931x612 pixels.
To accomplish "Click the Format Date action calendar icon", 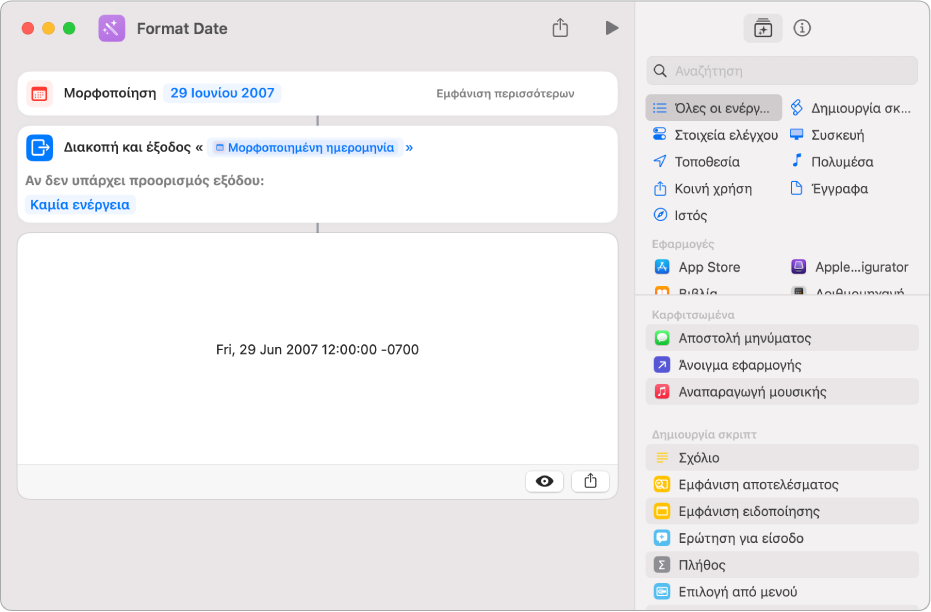I will (39, 93).
